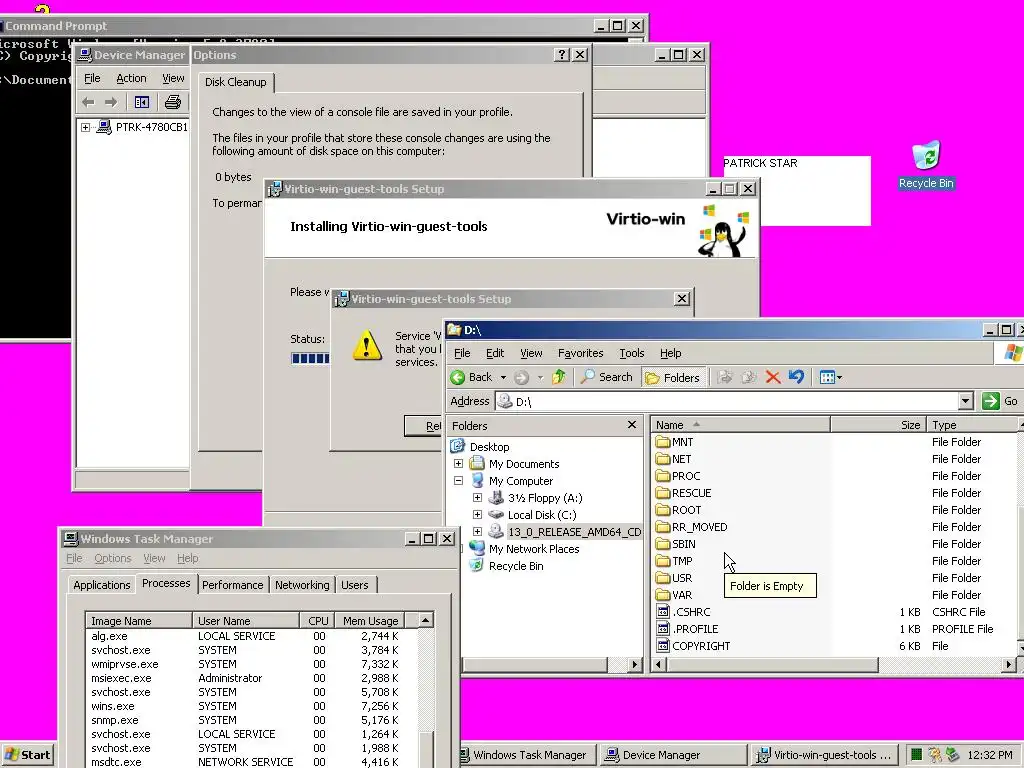The height and width of the screenshot is (768, 1024).
Task: Click the Copy To icon in Explorer toolbar
Action: 748,377
